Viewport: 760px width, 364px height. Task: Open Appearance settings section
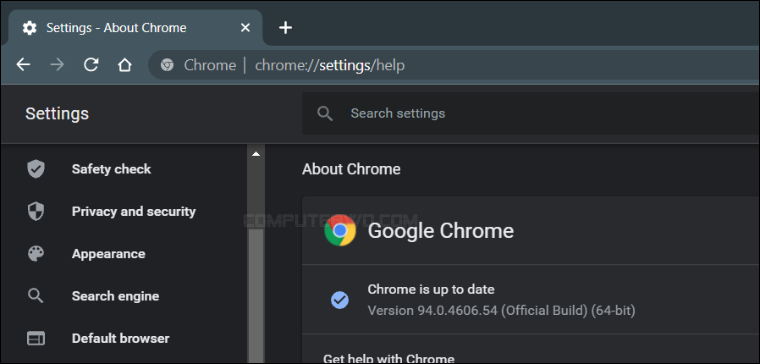tap(109, 254)
